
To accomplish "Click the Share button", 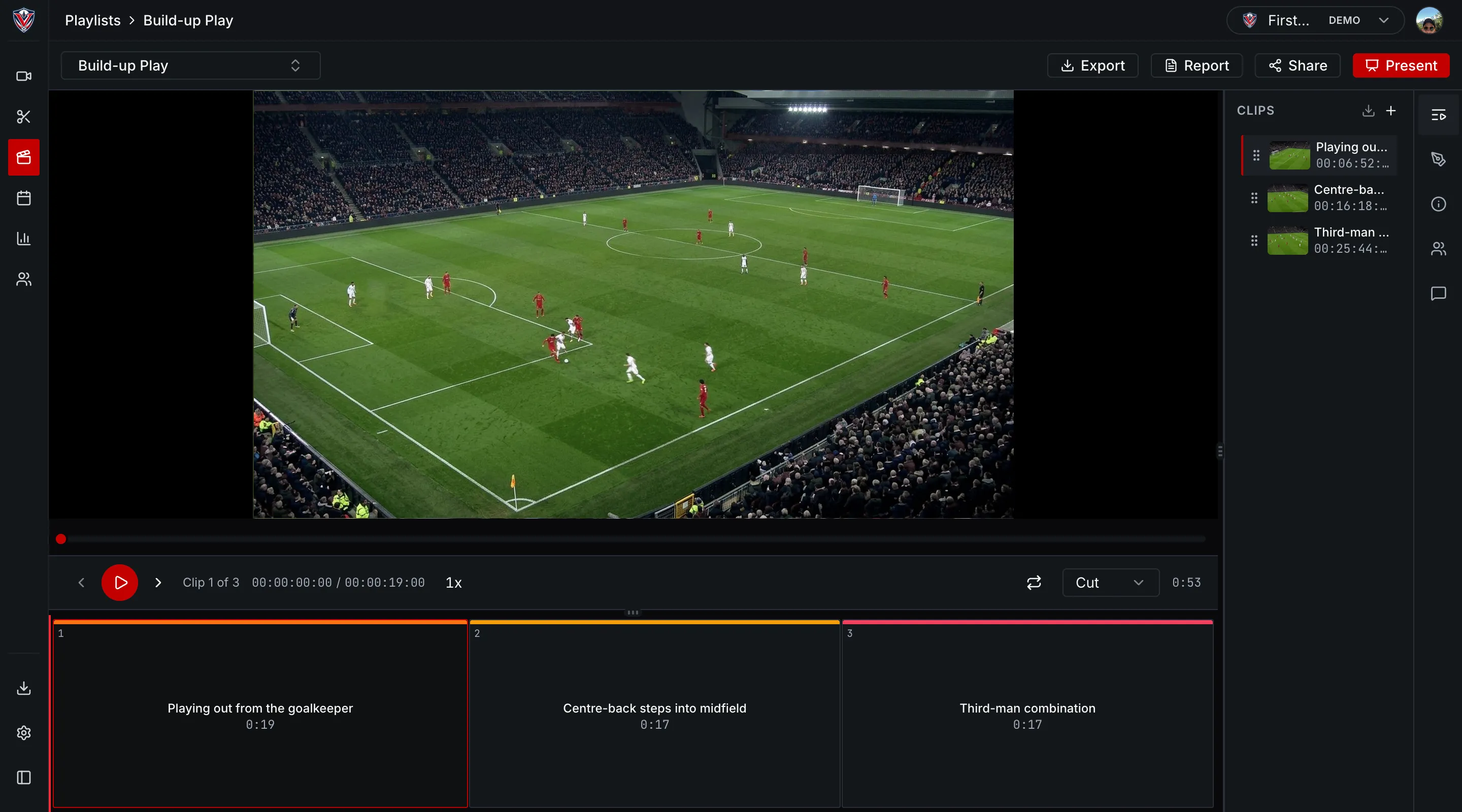I will (x=1298, y=65).
